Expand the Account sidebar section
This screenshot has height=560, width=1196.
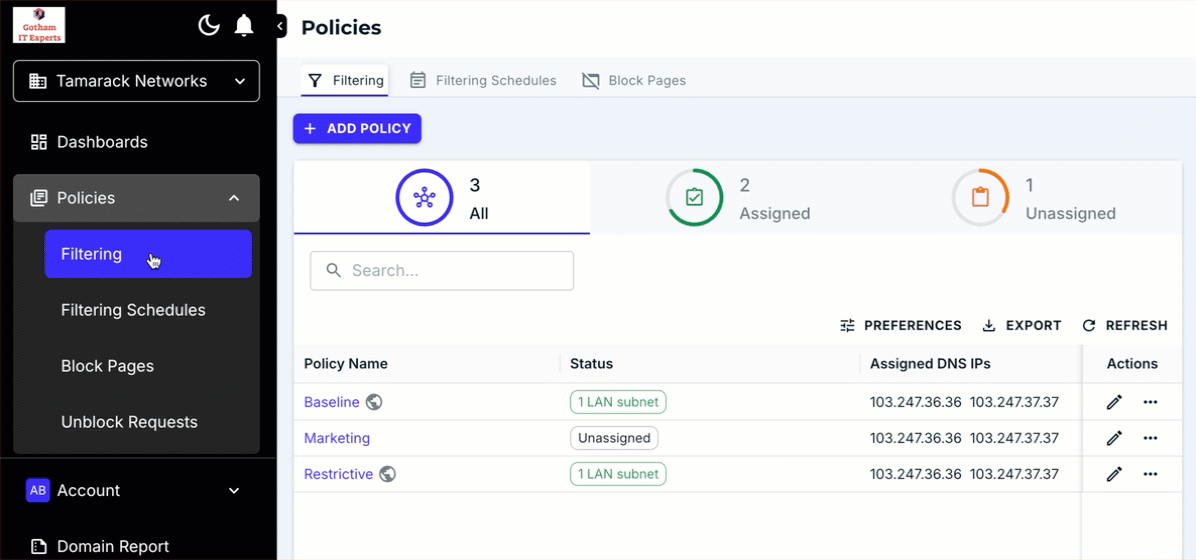(x=137, y=491)
